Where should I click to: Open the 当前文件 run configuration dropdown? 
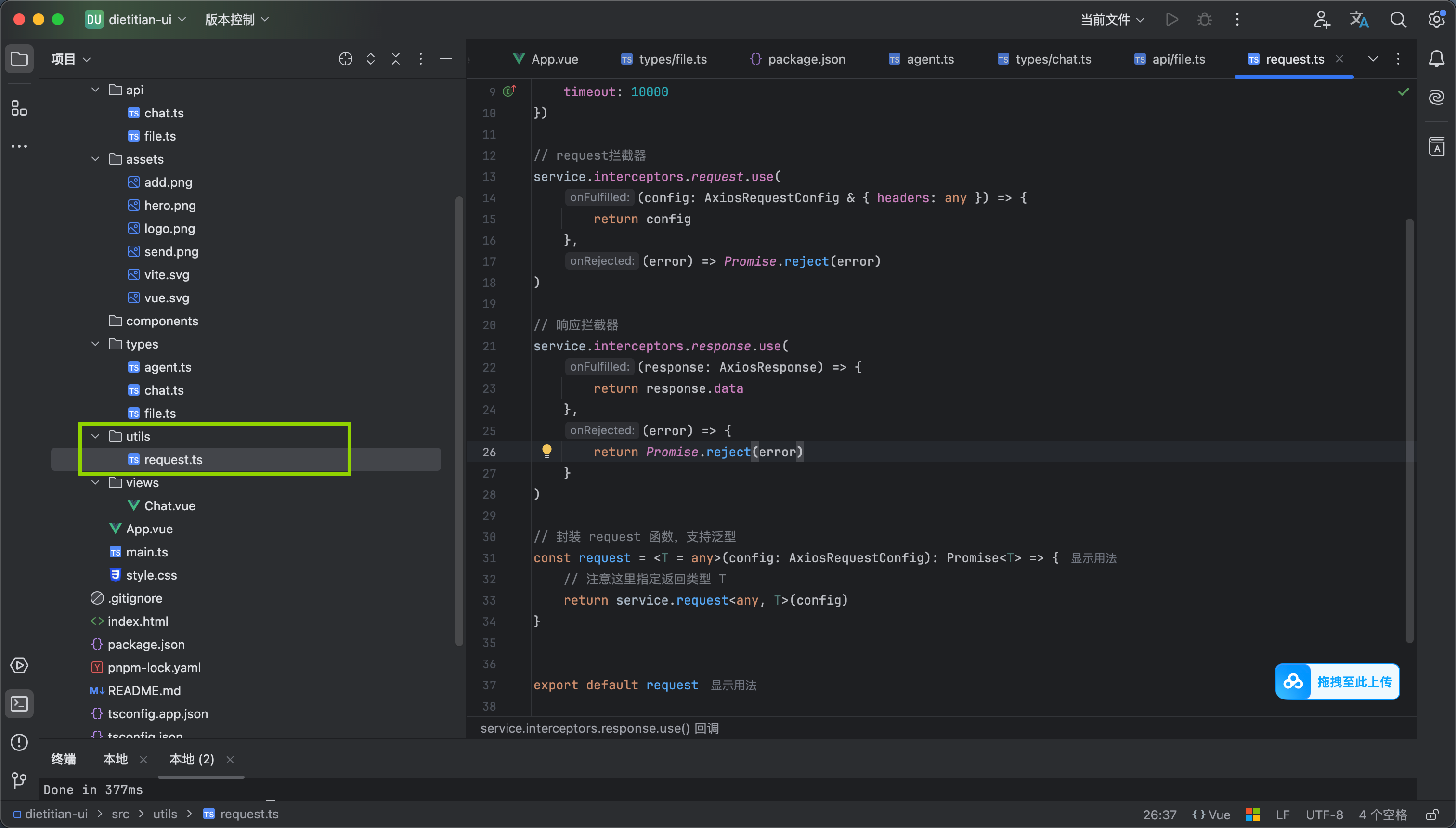pyautogui.click(x=1113, y=19)
